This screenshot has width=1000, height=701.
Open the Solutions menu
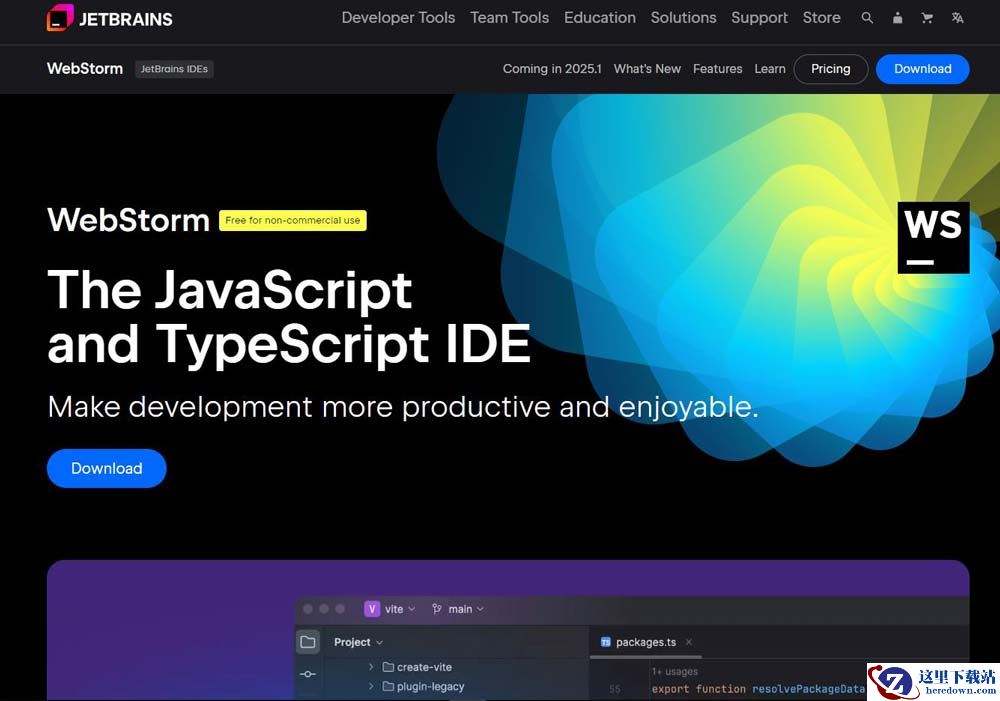point(683,18)
